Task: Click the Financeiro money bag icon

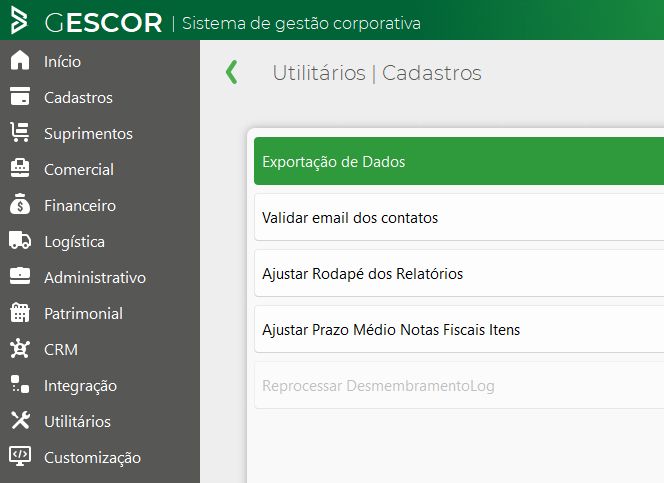Action: [x=20, y=204]
